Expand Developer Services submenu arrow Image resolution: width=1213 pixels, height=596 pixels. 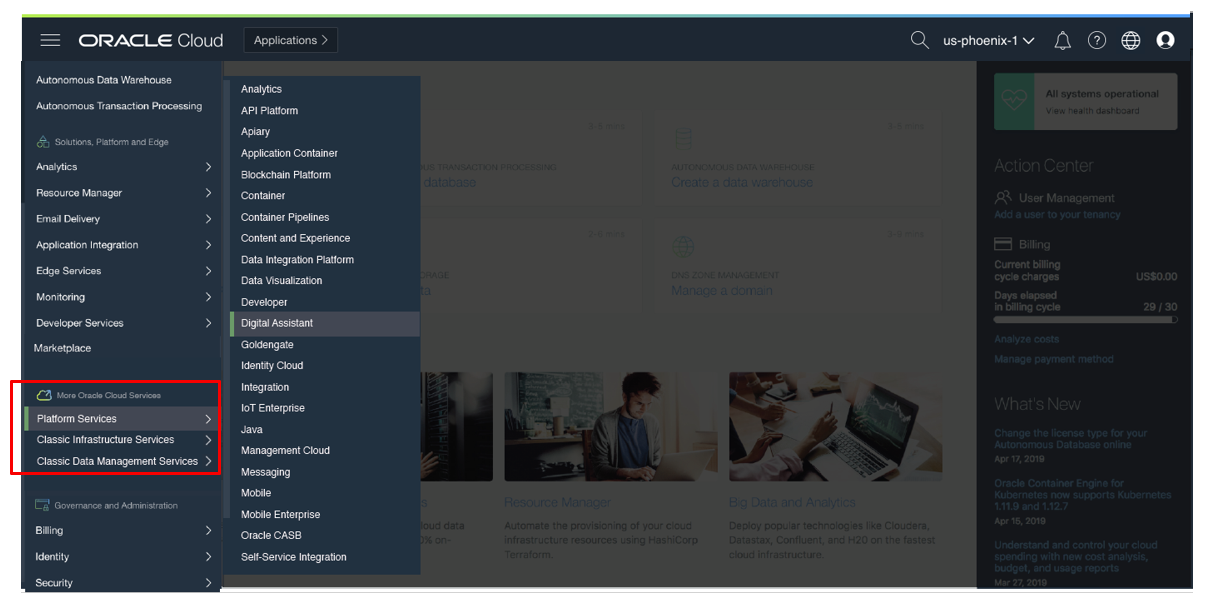[208, 323]
